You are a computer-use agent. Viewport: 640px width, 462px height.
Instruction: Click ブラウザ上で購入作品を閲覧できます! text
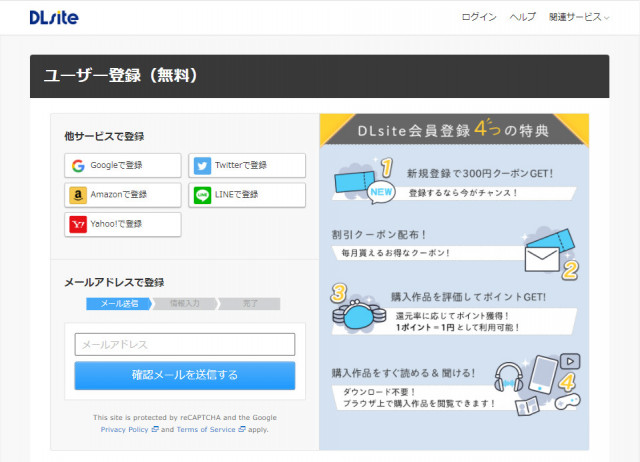coord(419,404)
